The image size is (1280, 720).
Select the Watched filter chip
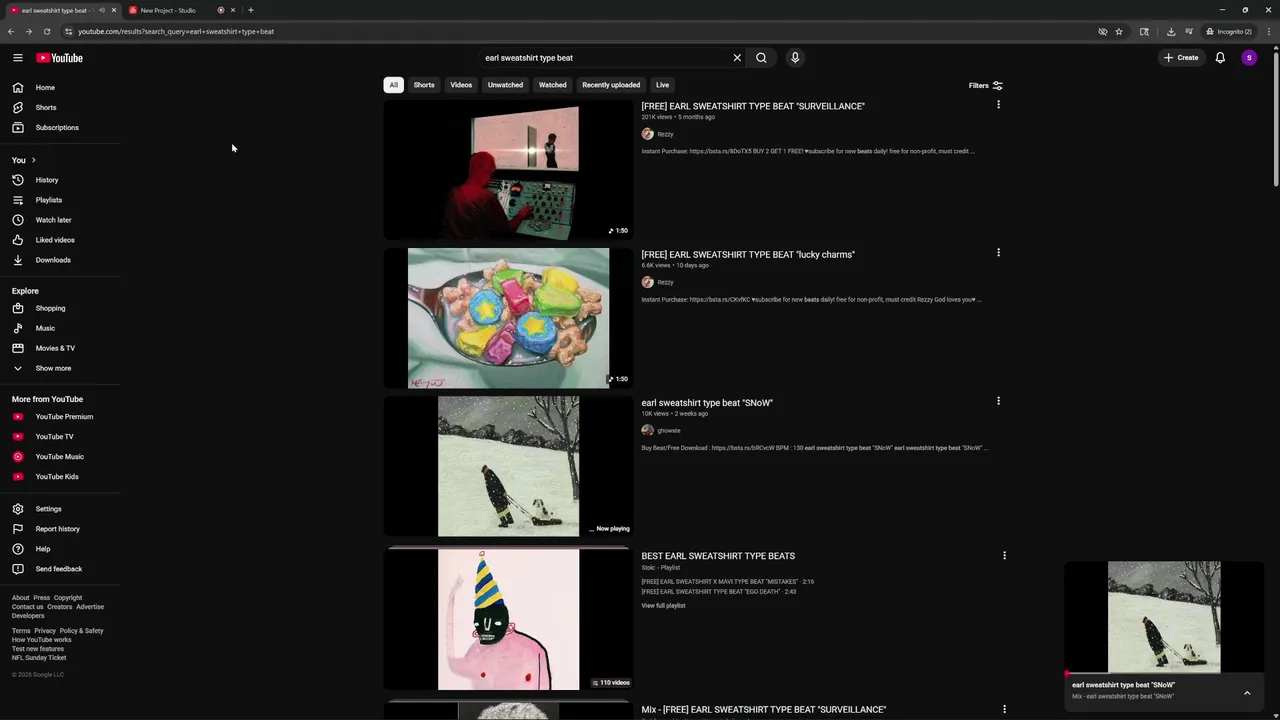(553, 85)
